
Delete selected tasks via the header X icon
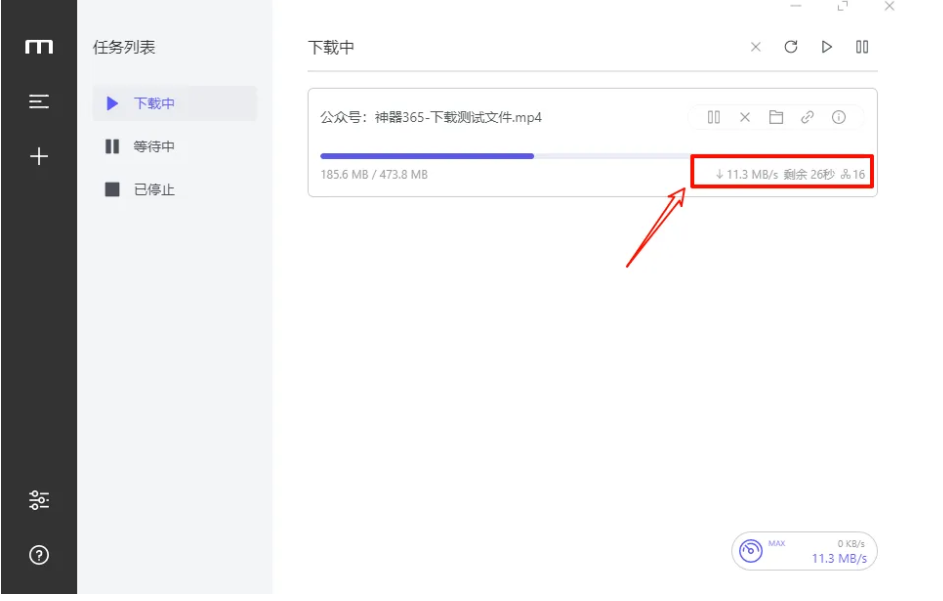tap(756, 47)
